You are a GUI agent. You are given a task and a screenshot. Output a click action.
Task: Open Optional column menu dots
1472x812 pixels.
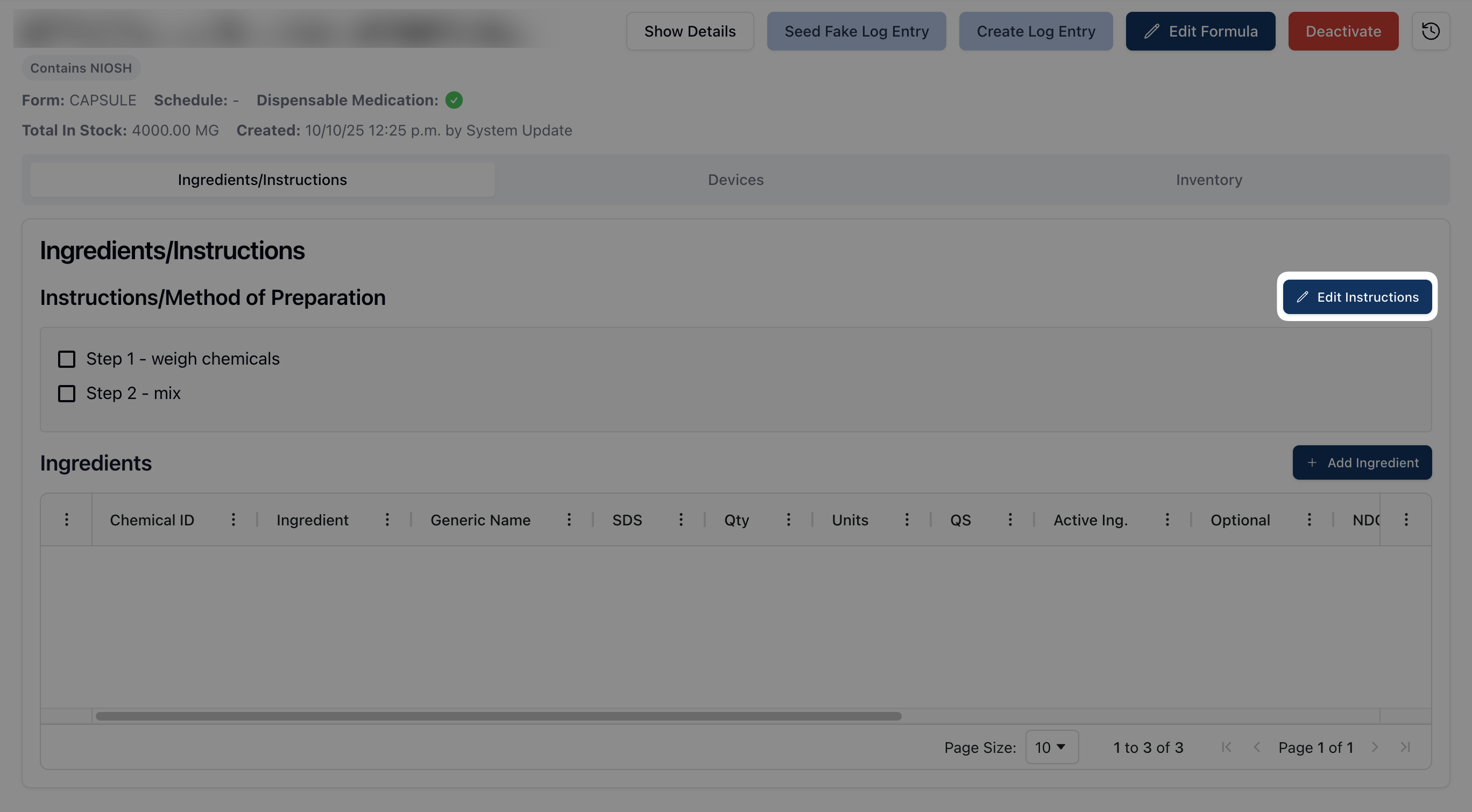[x=1309, y=519]
